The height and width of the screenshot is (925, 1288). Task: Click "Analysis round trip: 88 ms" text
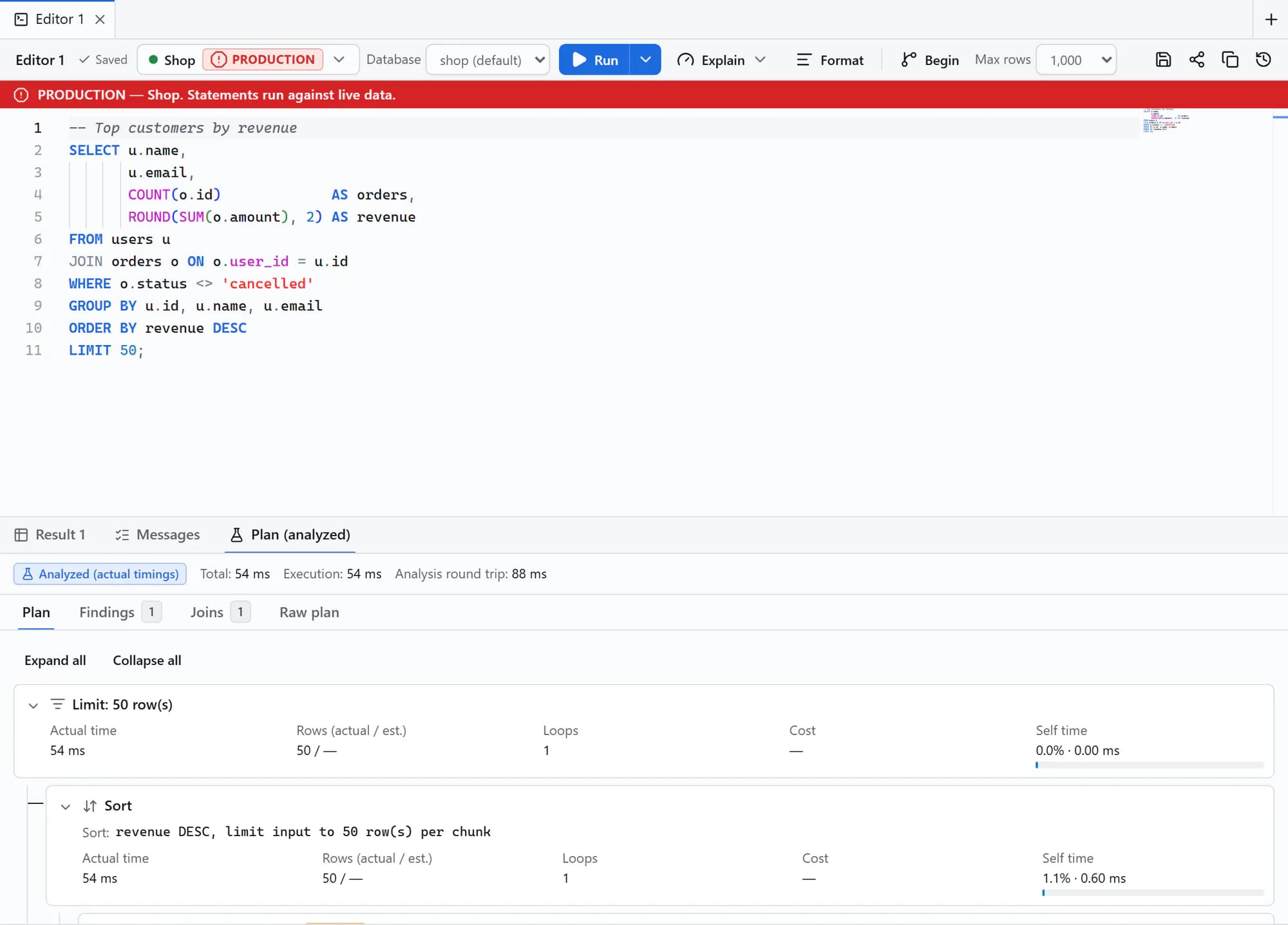point(471,574)
